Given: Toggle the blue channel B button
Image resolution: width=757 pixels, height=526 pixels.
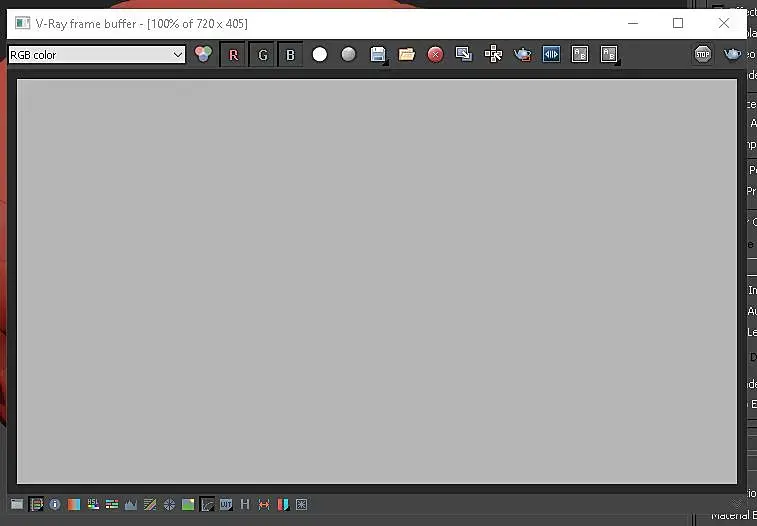Looking at the screenshot, I should [x=290, y=55].
